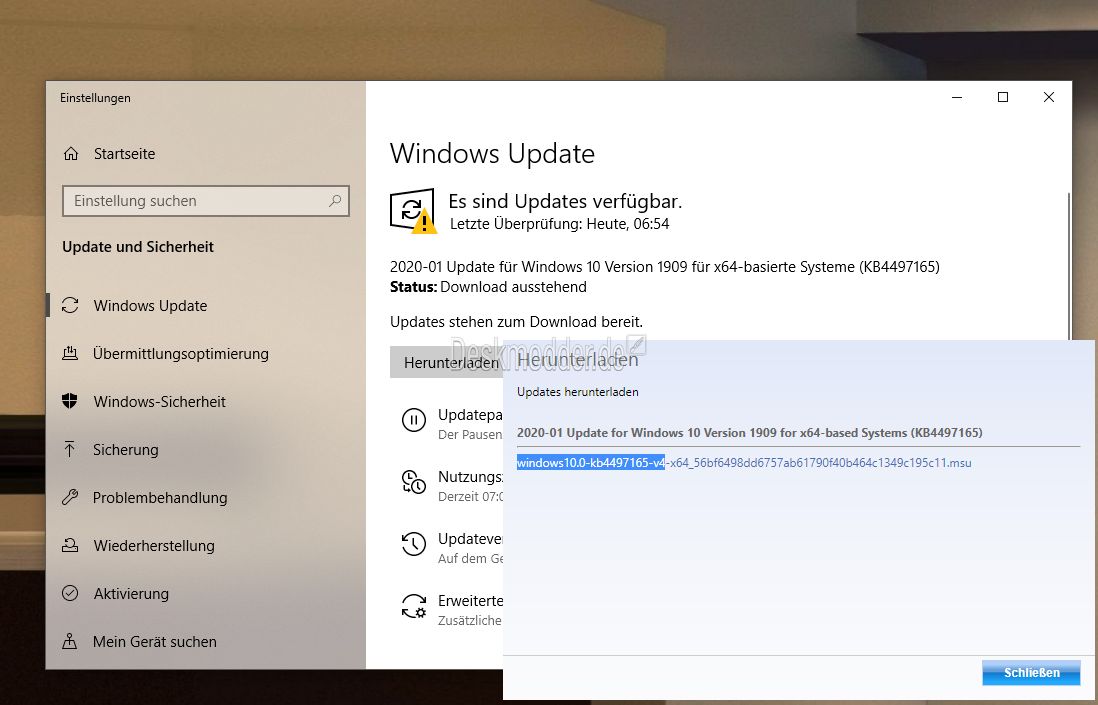Click 'Letzte Überprüfung: Heute, 06:54' text
Screen dimensions: 1098x705
(x=560, y=224)
